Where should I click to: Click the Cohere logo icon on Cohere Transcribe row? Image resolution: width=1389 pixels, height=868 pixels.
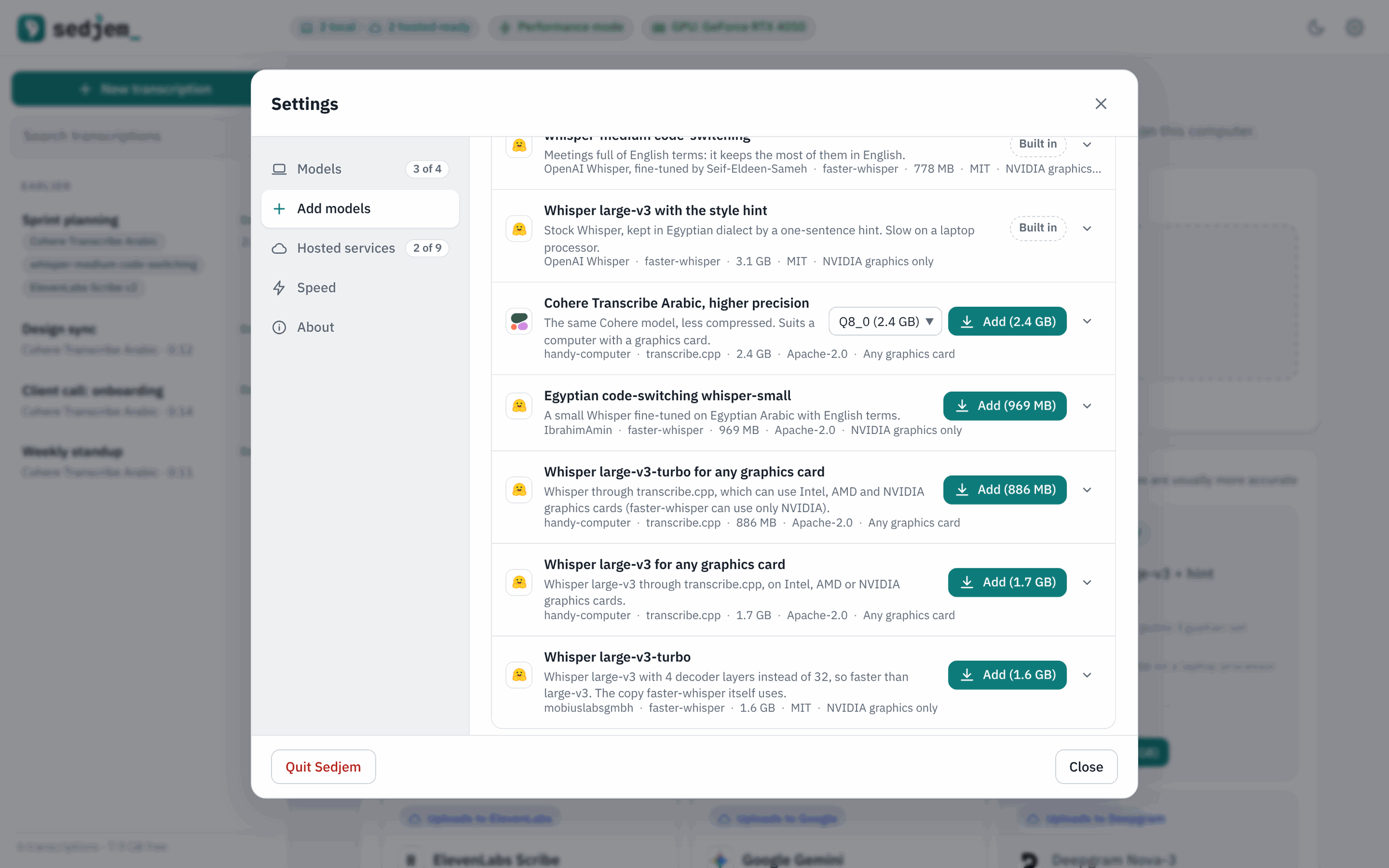519,321
